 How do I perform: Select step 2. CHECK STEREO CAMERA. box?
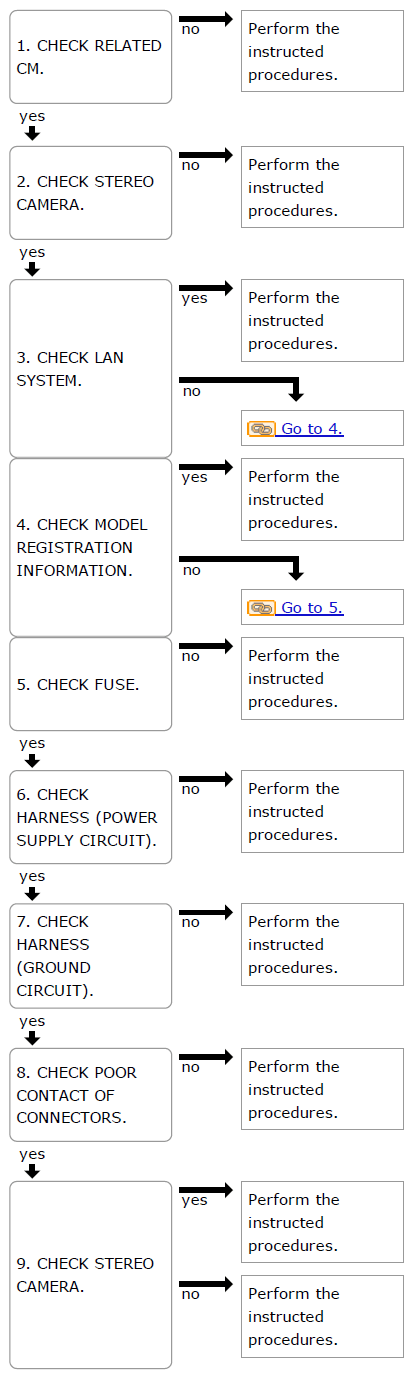pos(91,193)
